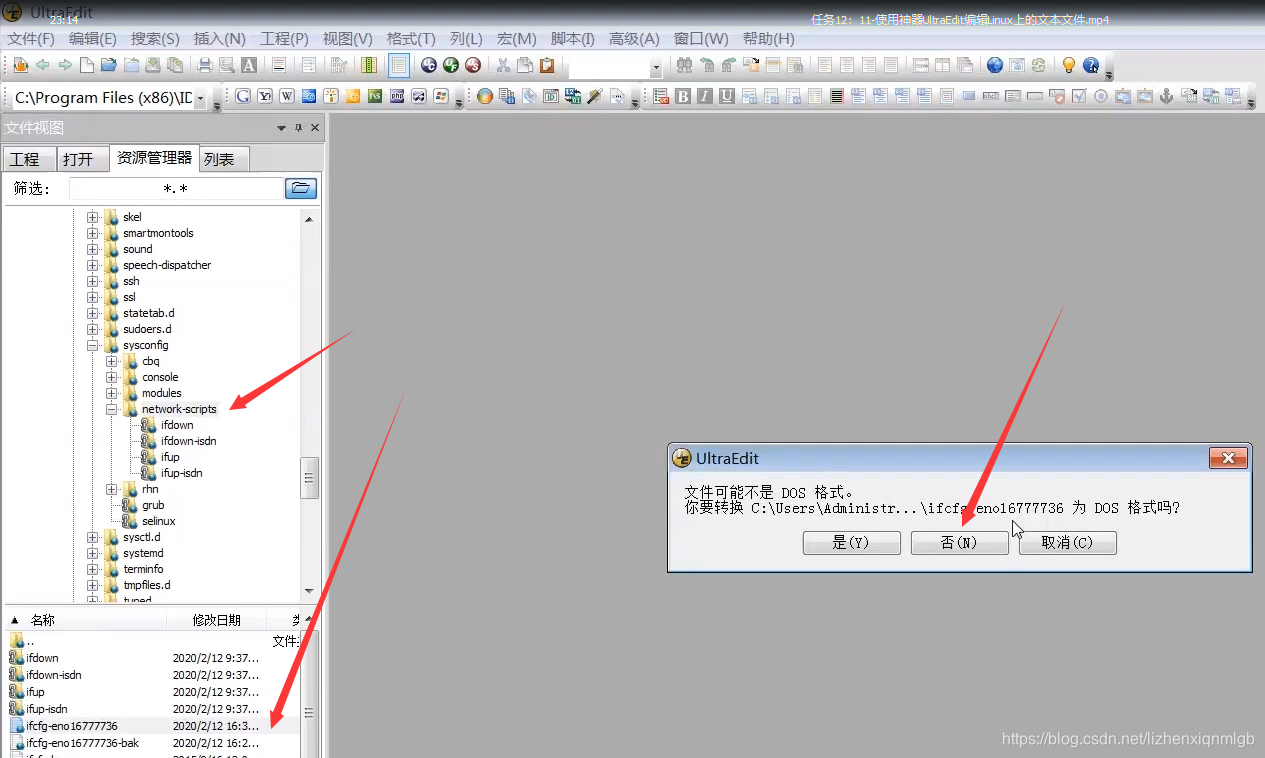Click 否(N) in the UltraEdit dialog
The image size is (1265, 758).
coord(959,542)
